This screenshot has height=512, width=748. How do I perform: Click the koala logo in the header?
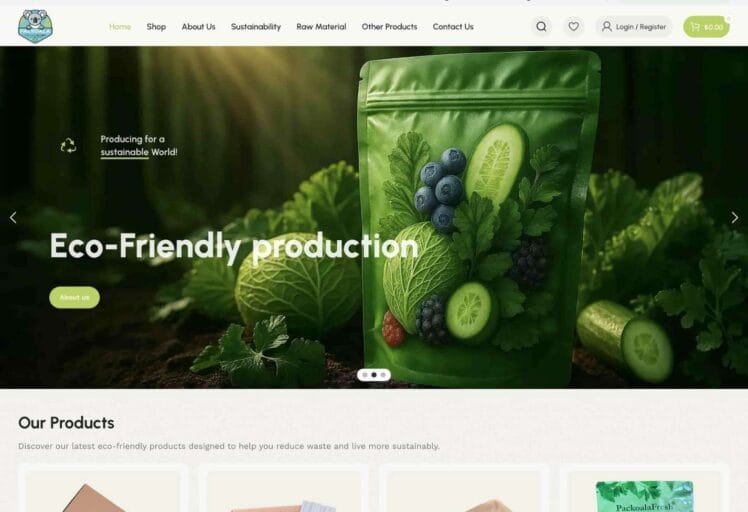[35, 26]
